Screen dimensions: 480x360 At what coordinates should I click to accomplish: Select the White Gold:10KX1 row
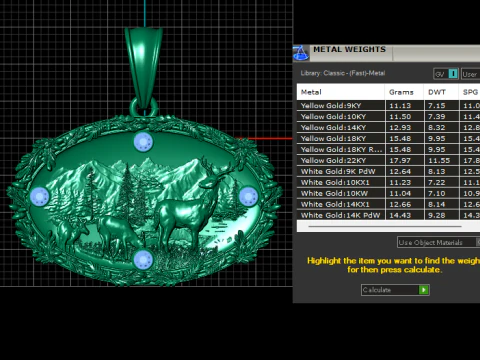click(388, 183)
